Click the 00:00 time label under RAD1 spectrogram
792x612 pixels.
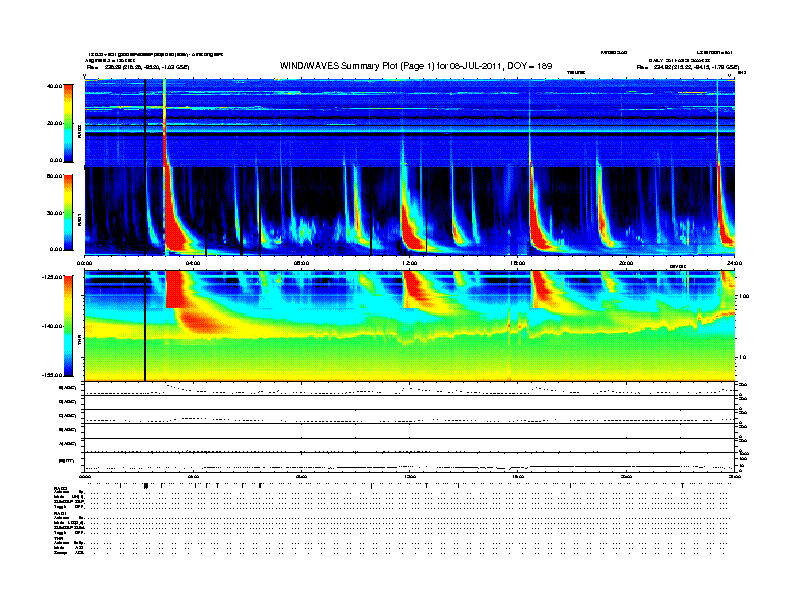(x=84, y=263)
